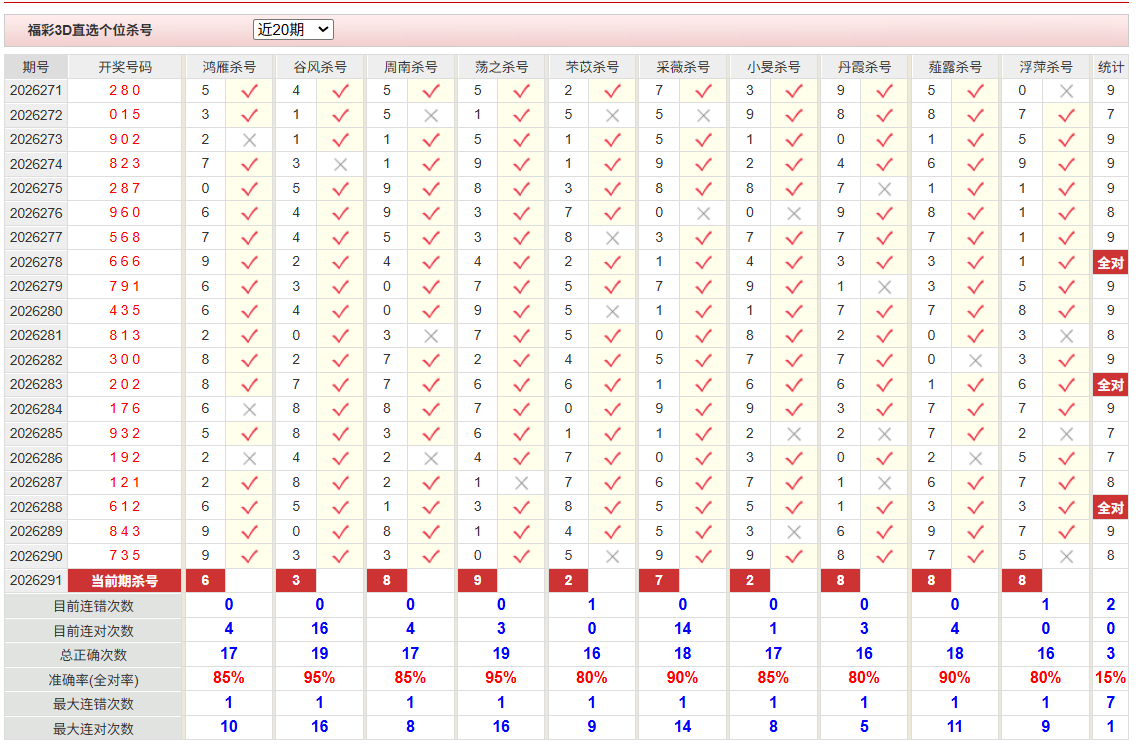1137x753 pixels.
Task: Click period number 2026291
Action: (36, 580)
